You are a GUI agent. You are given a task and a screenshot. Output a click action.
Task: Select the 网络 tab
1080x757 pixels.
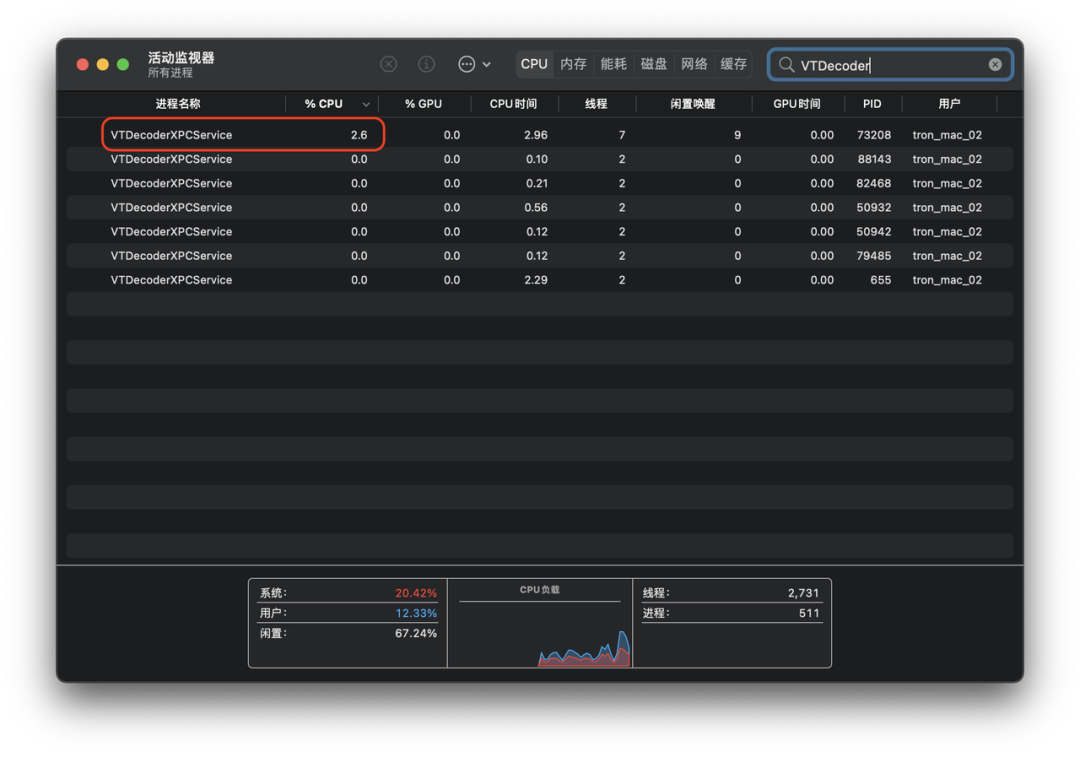(694, 64)
